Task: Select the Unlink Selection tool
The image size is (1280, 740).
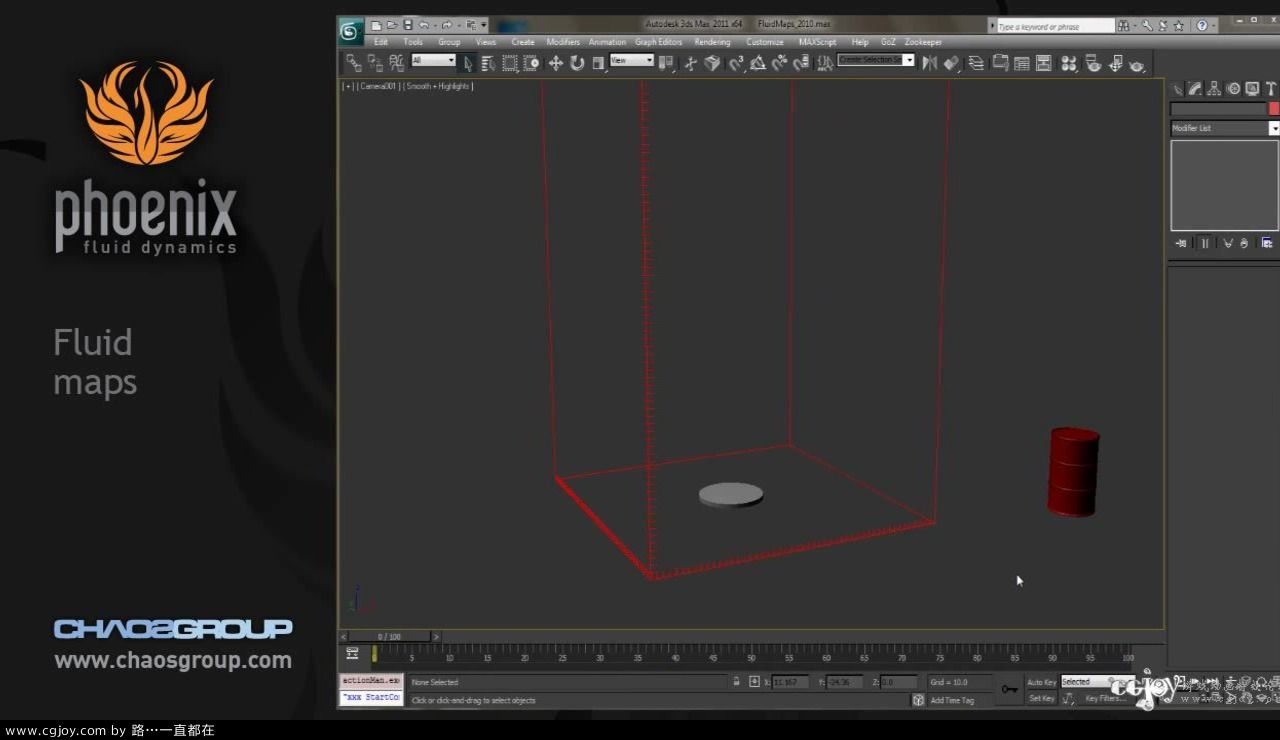Action: coord(375,63)
